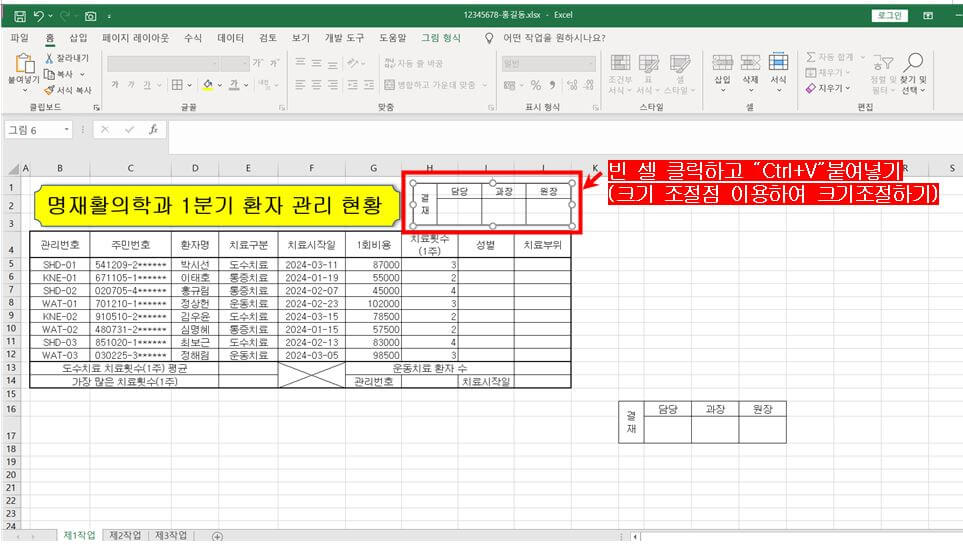Open 조건부 서식 conditional formatting
Image resolution: width=963 pixels, height=545 pixels.
(620, 74)
